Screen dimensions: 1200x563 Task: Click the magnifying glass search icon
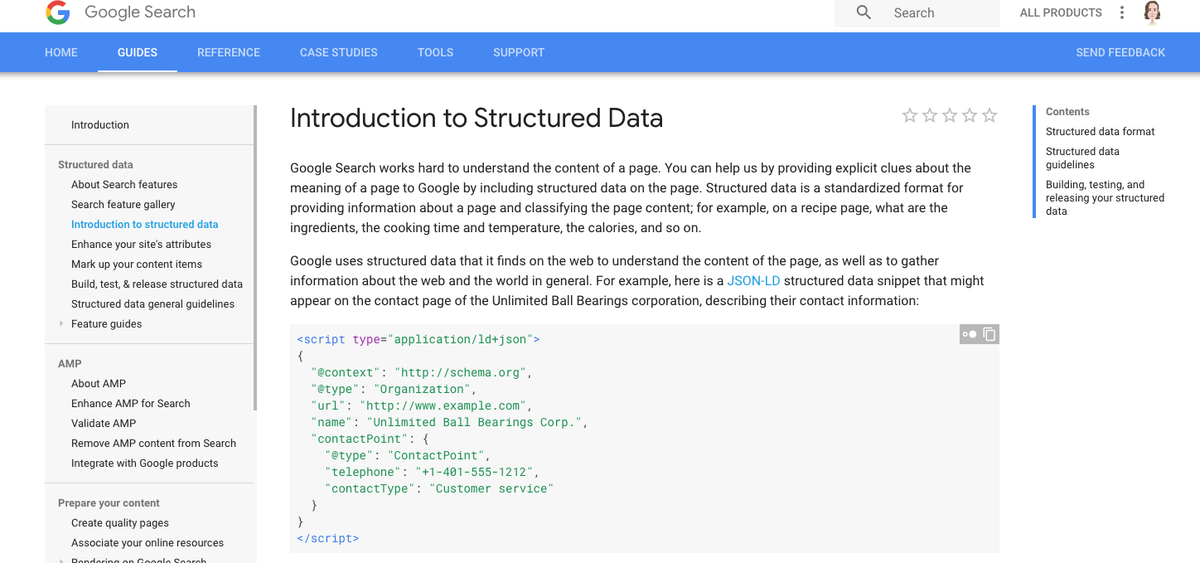(x=864, y=12)
